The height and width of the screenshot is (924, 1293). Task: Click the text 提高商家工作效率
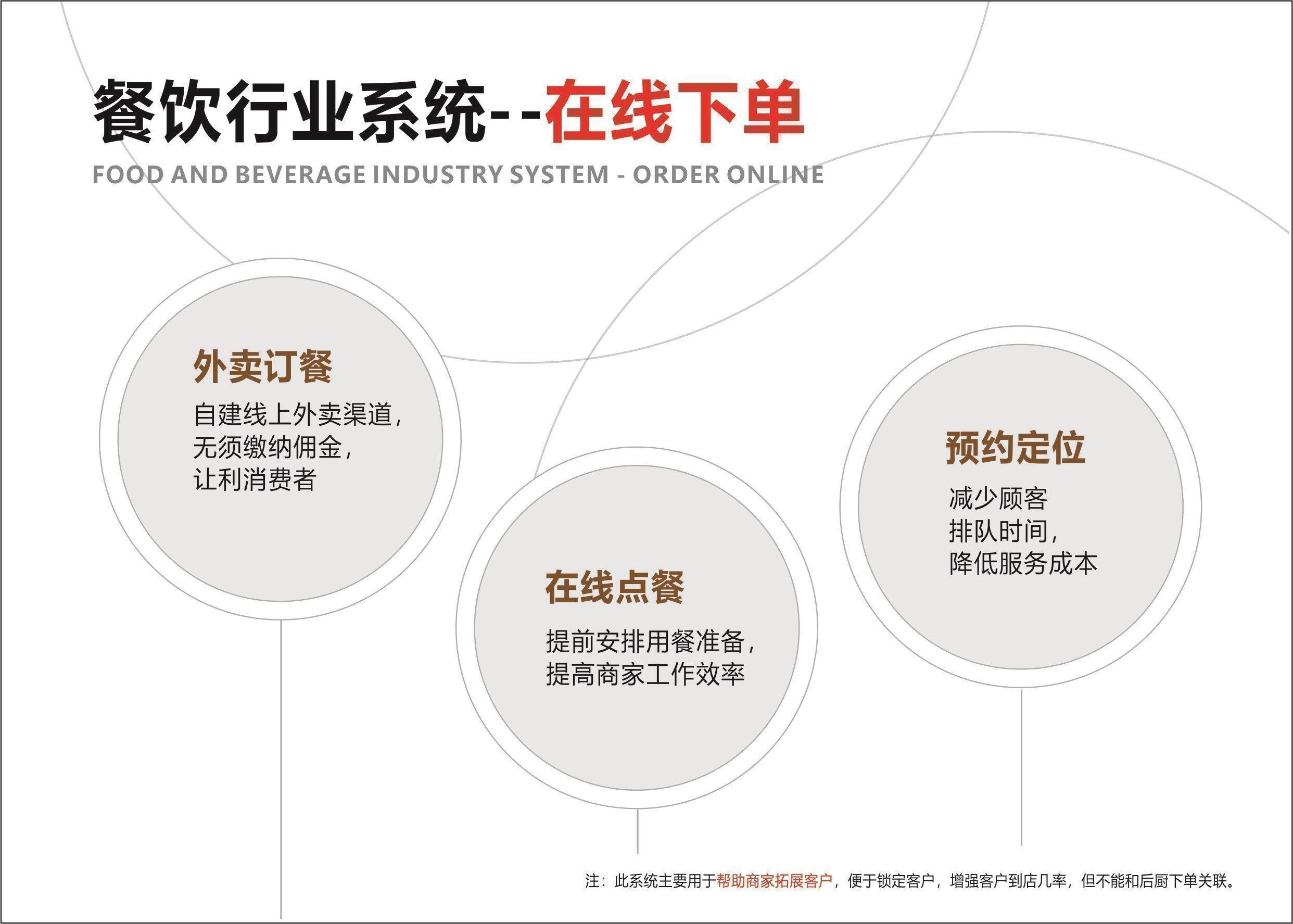(645, 675)
